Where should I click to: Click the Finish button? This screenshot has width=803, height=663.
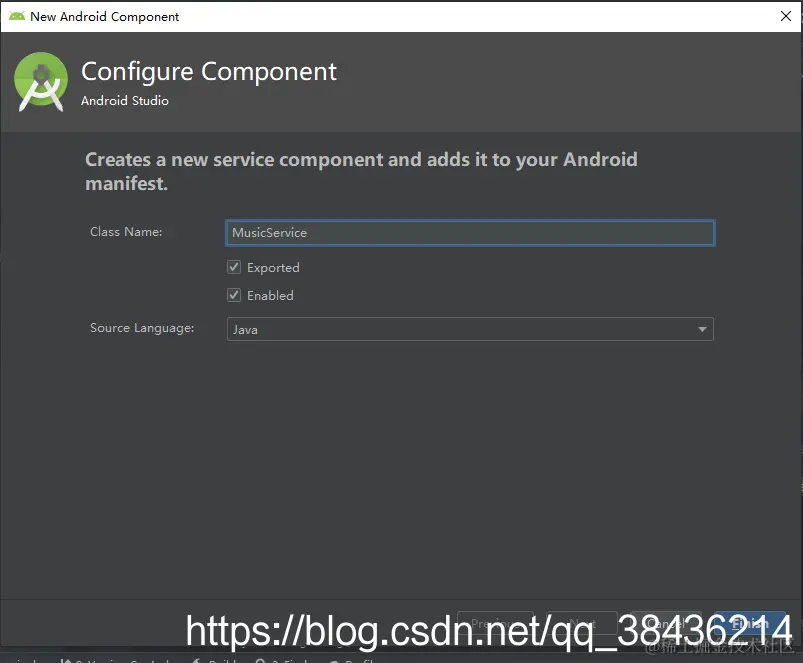point(750,623)
